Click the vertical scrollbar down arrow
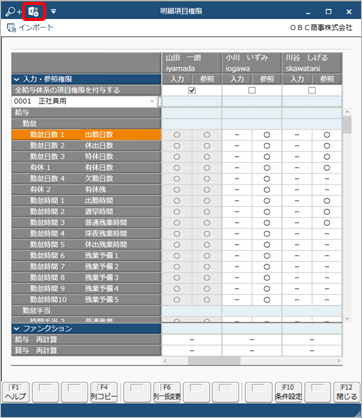Viewport: 362px width, 418px height. (347, 319)
